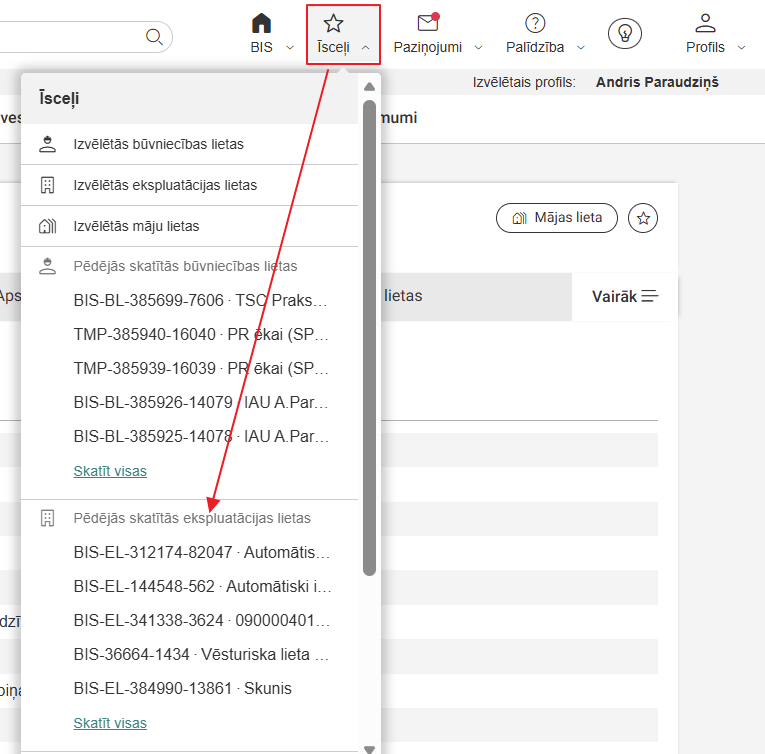Click the dropdown scrollbar down arrow
Viewport: 765px width, 754px height.
[369, 747]
